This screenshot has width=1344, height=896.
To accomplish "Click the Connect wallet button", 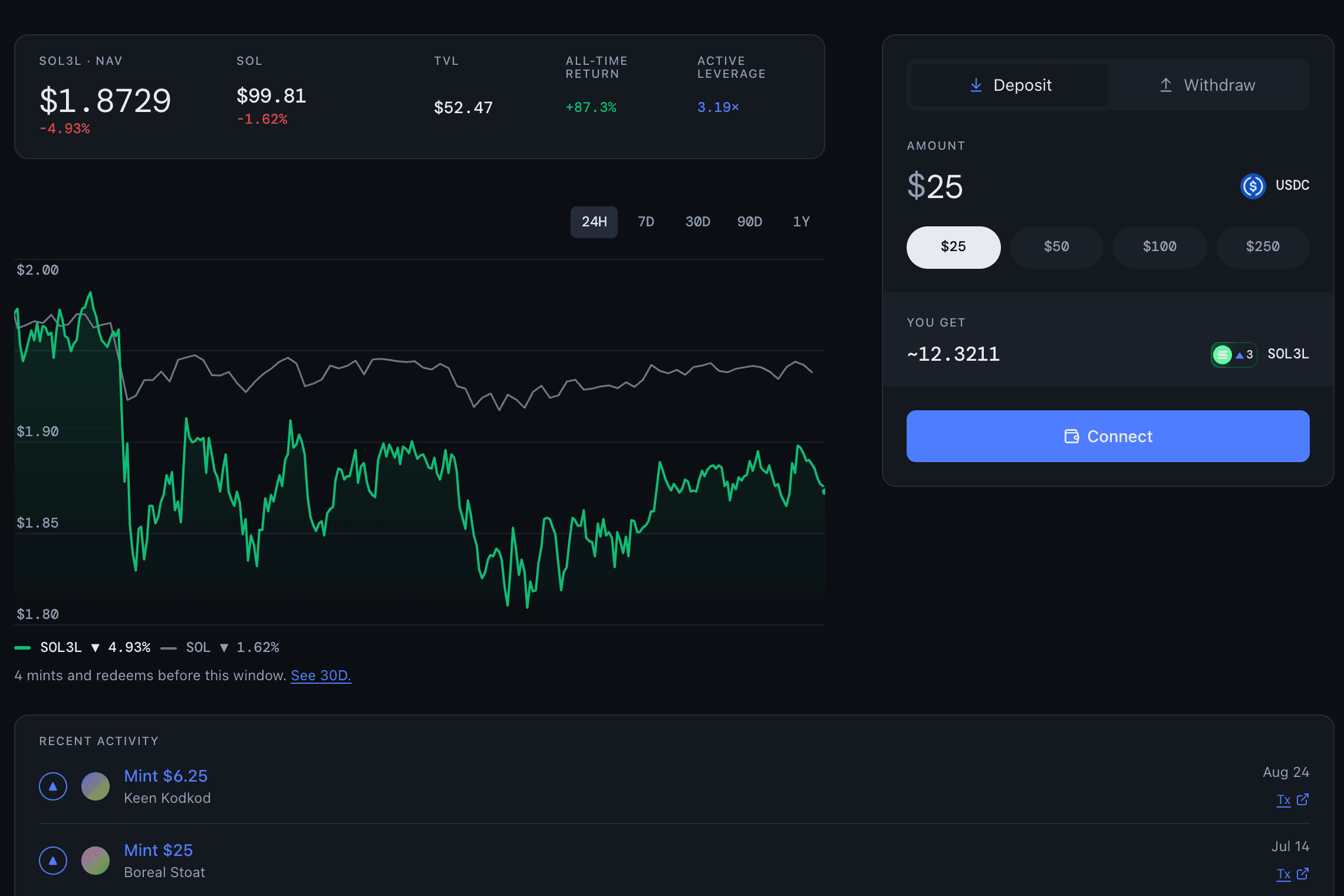I will pyautogui.click(x=1108, y=436).
